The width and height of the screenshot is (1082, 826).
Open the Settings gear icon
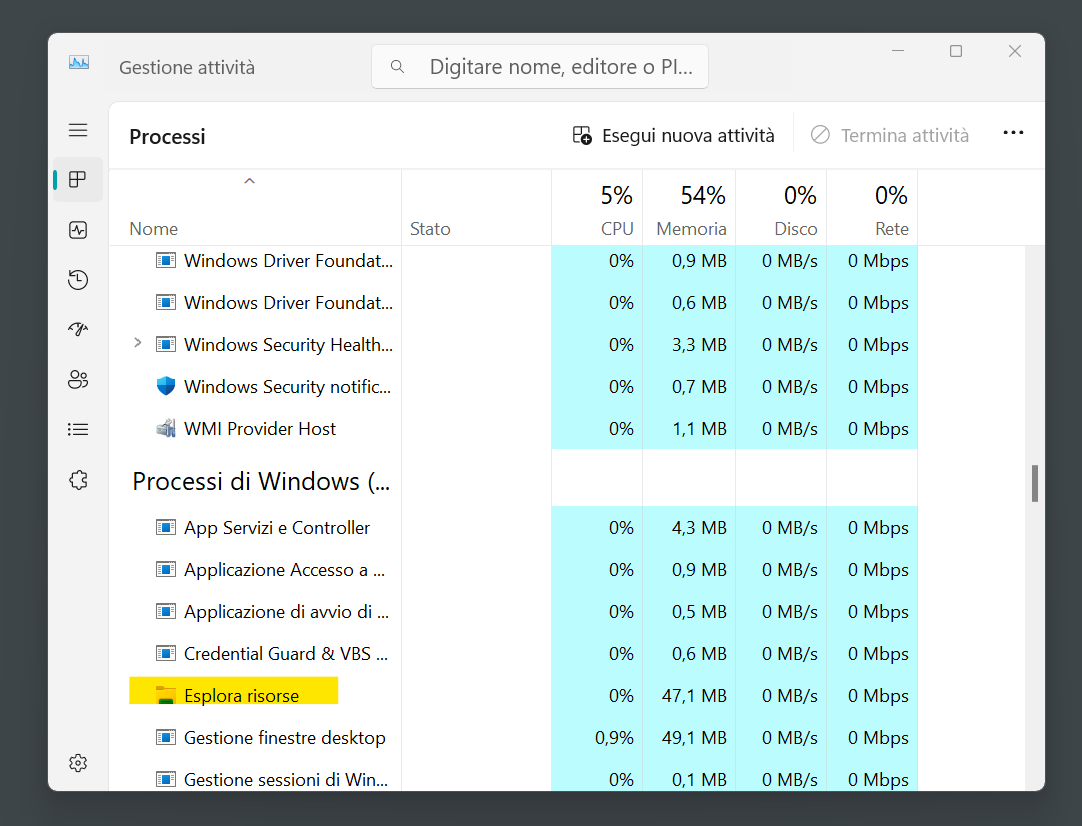78,763
